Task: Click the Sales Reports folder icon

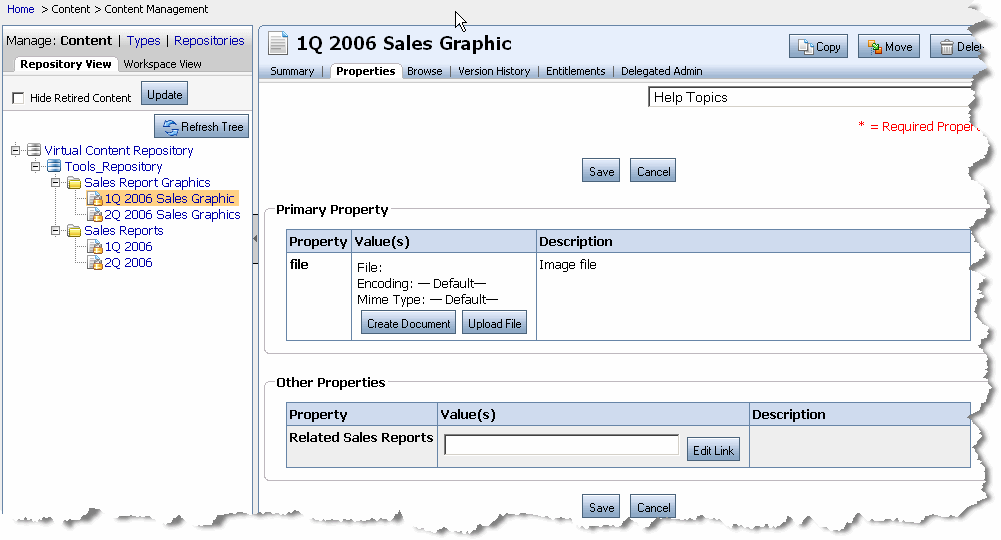Action: (74, 231)
